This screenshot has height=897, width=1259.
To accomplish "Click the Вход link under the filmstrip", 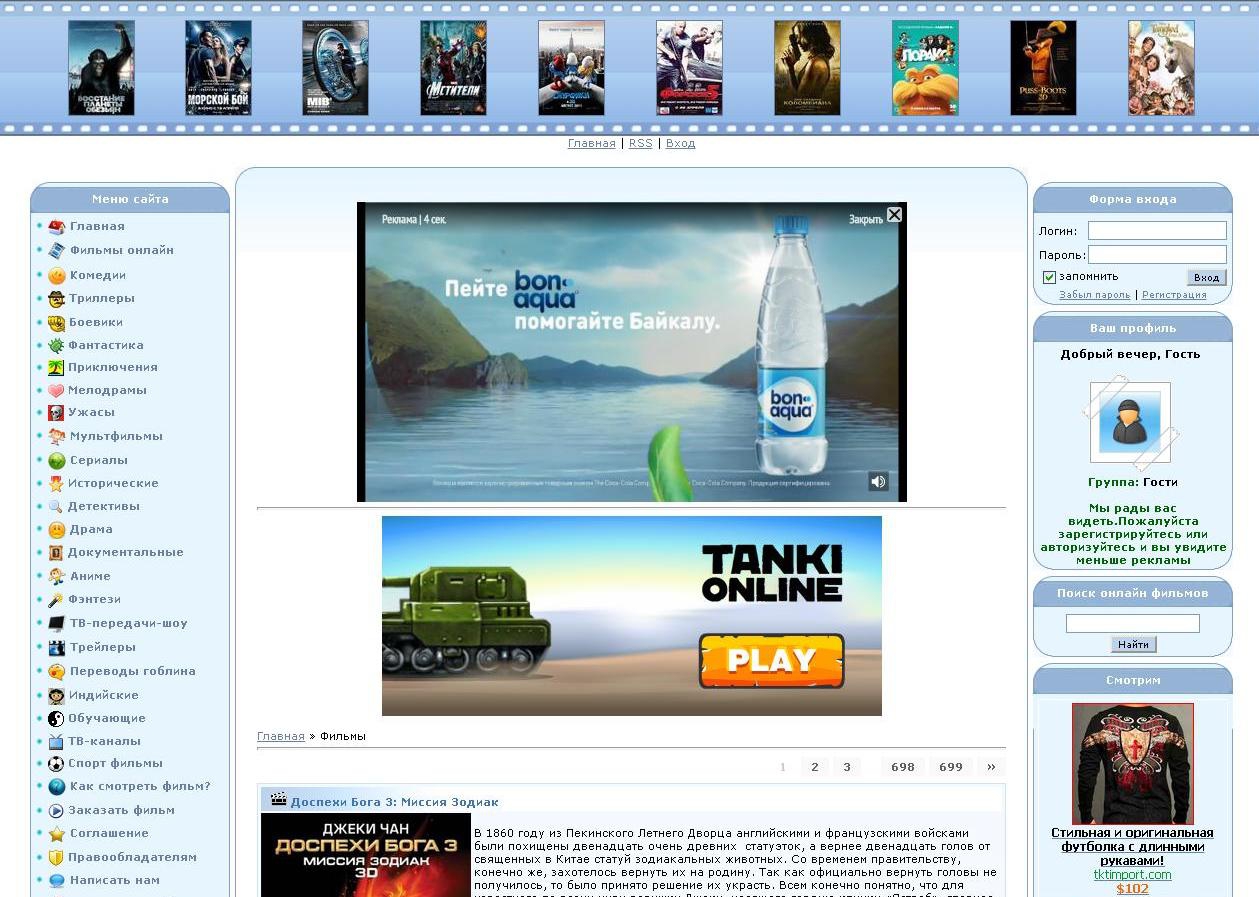I will (680, 143).
